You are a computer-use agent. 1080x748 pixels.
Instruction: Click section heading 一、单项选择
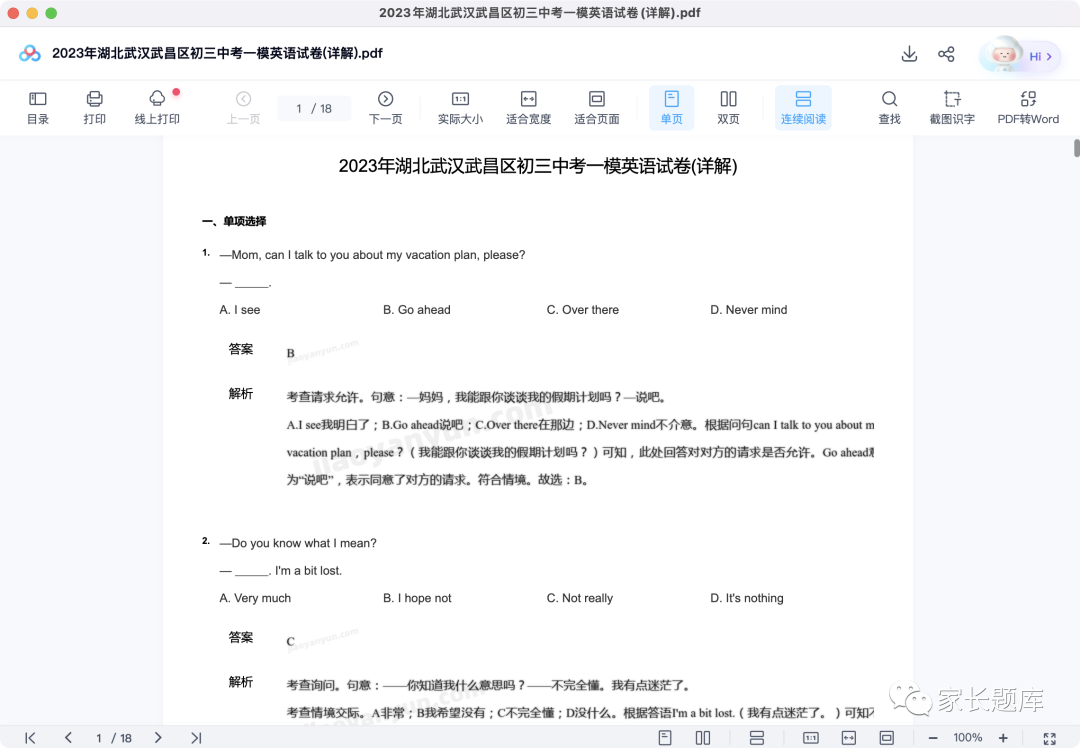(x=234, y=221)
